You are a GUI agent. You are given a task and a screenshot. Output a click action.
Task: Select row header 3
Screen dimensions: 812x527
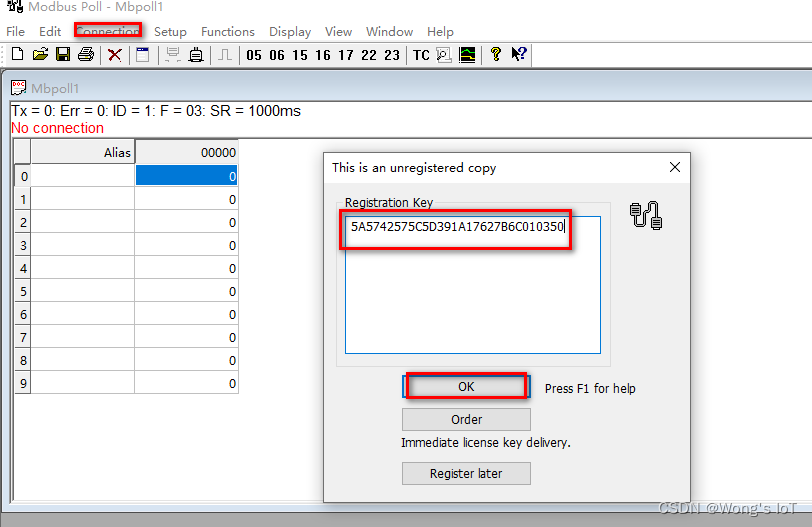tap(23, 245)
